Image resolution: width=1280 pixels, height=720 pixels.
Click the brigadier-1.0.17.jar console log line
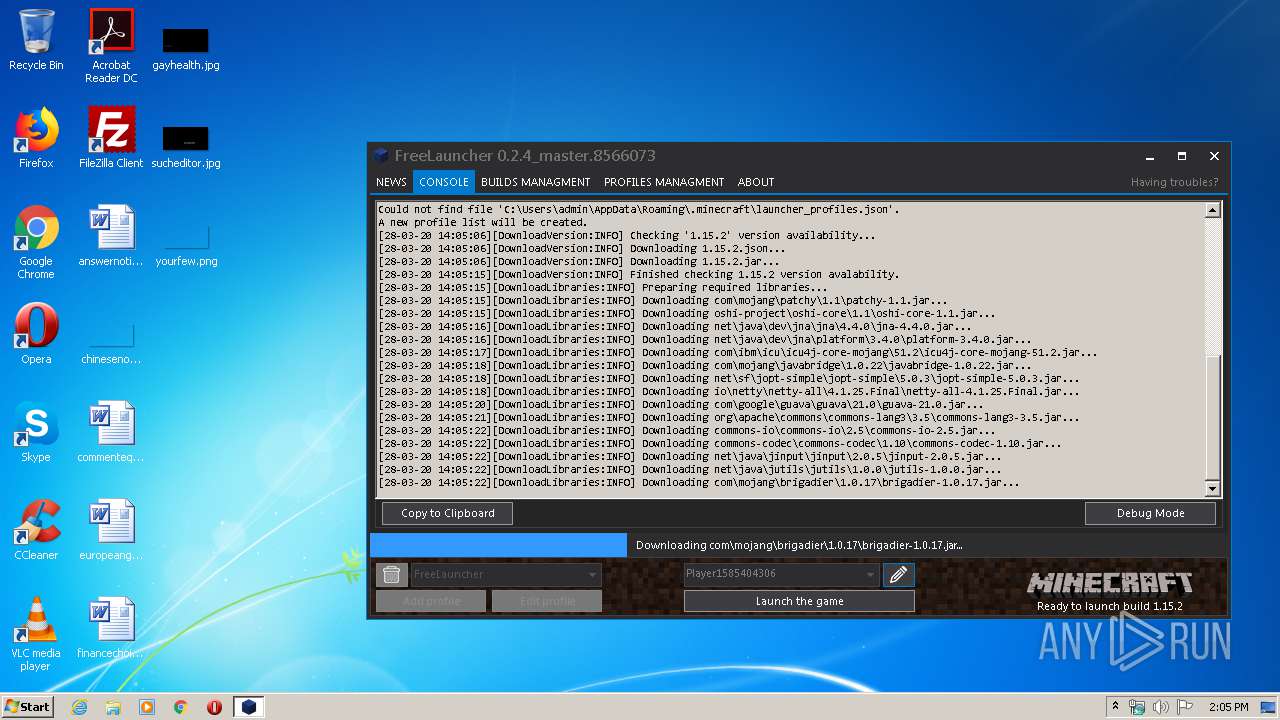coord(699,483)
